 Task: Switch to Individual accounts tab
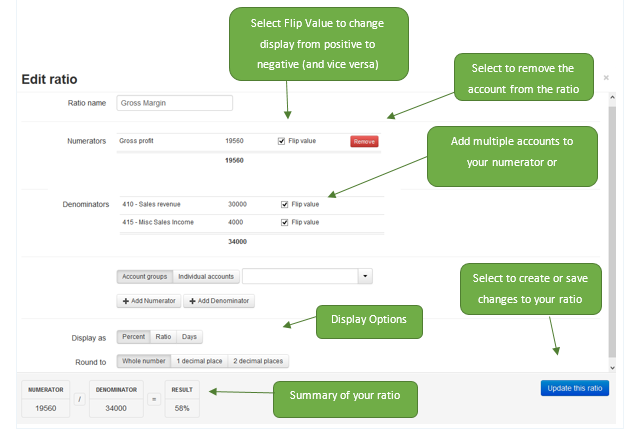tap(206, 276)
